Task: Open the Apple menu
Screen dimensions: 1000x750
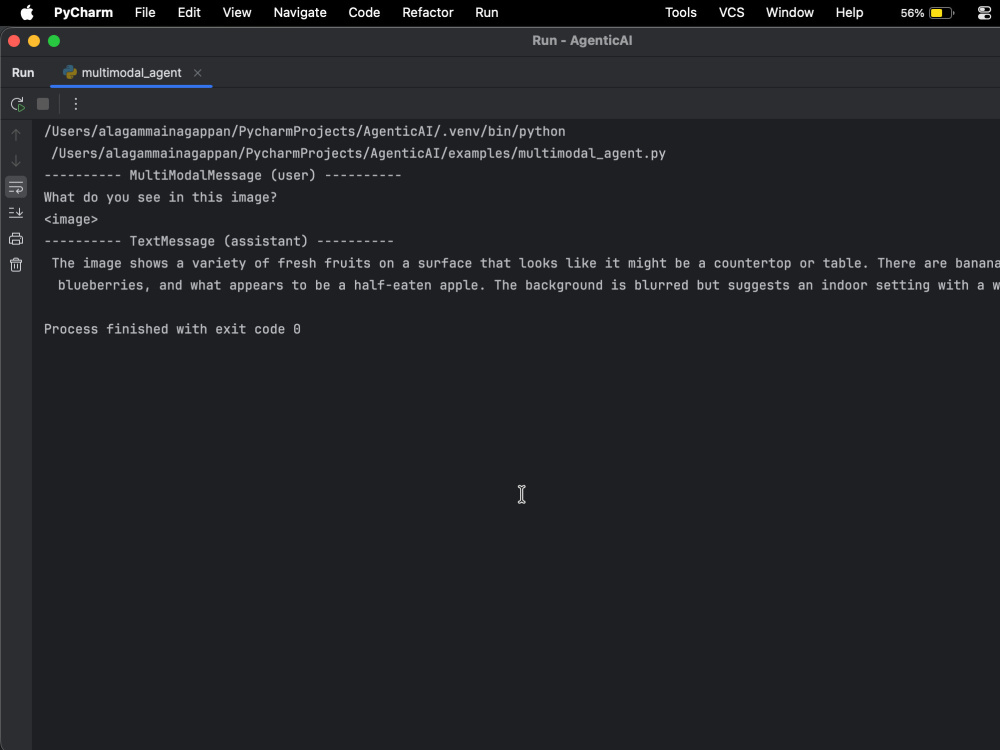Action: (x=27, y=13)
